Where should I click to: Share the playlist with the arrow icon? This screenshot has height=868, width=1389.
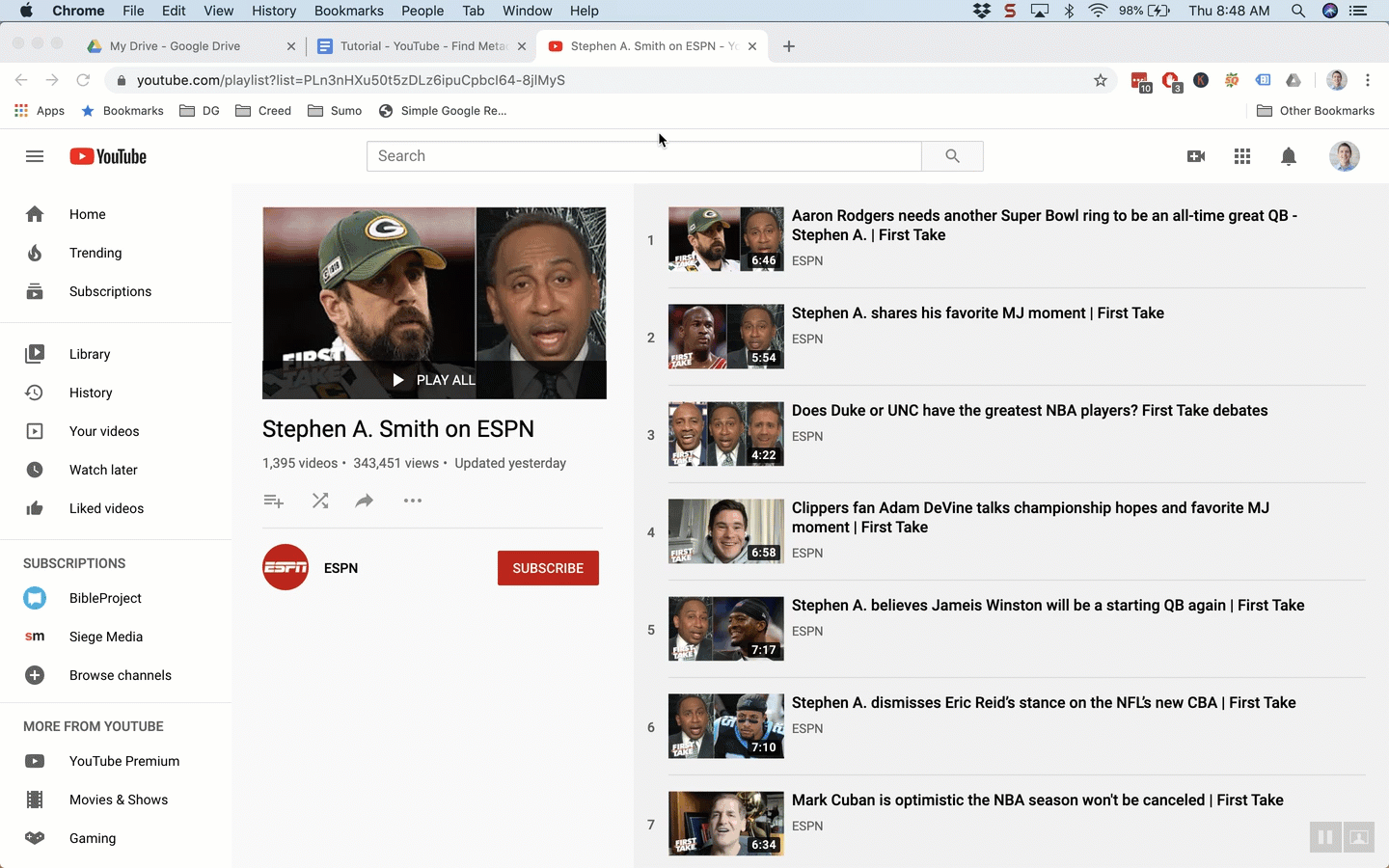[365, 501]
